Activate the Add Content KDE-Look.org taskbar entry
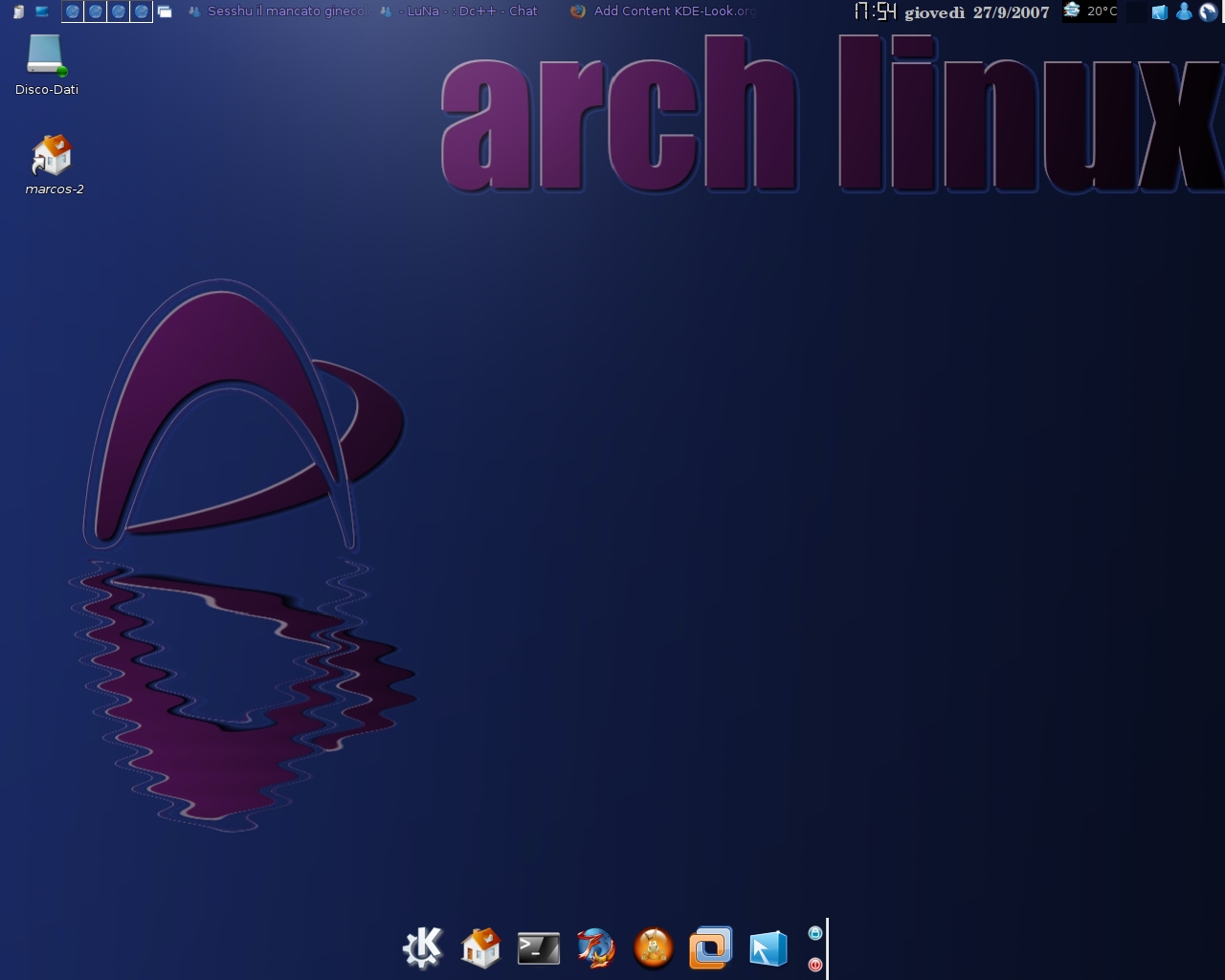Screen dimensions: 1225x980 [x=662, y=11]
